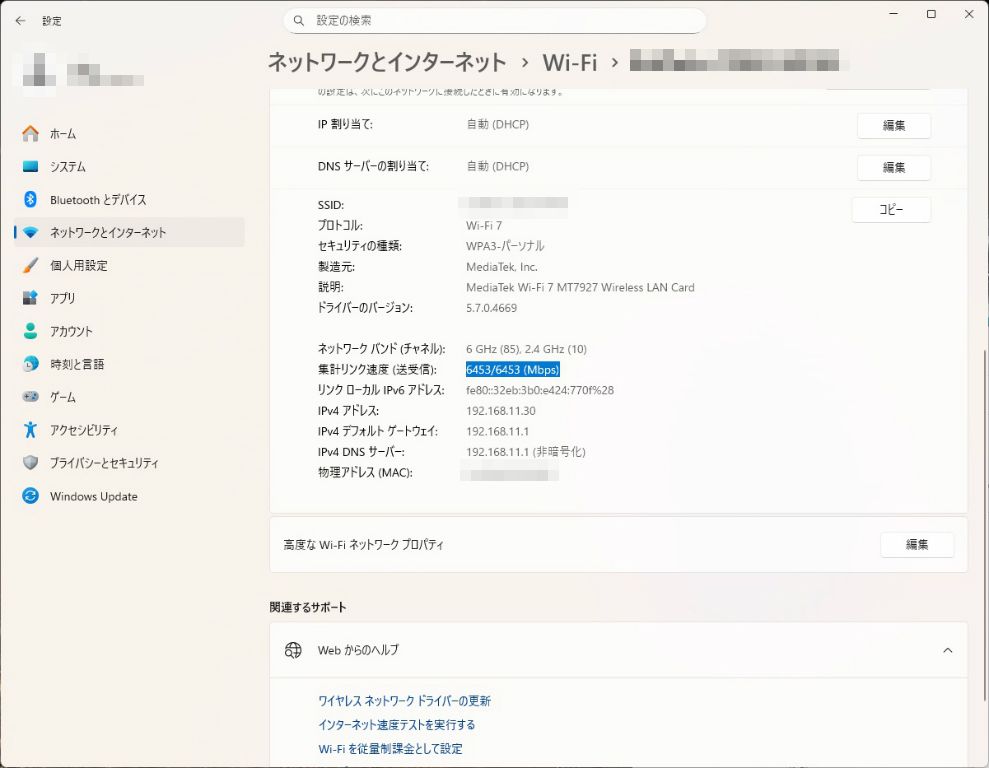Open ゲーム settings label
Viewport: 989px width, 768px height.
(x=63, y=397)
